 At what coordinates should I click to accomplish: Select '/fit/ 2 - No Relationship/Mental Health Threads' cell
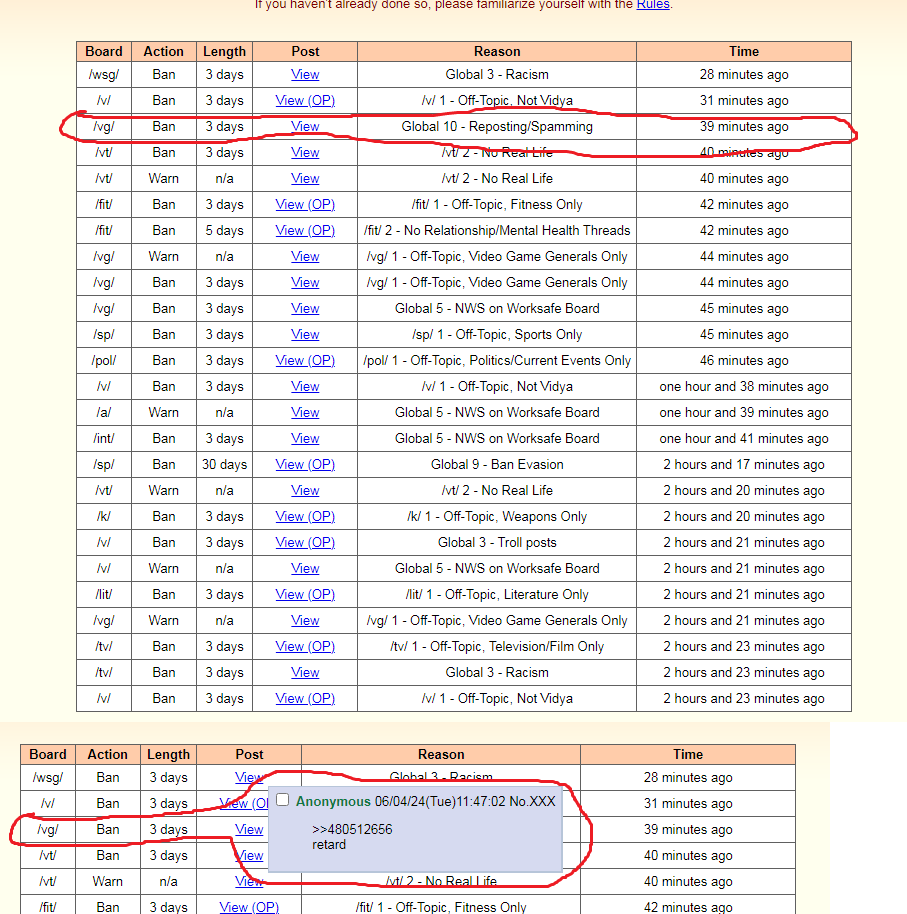(497, 230)
